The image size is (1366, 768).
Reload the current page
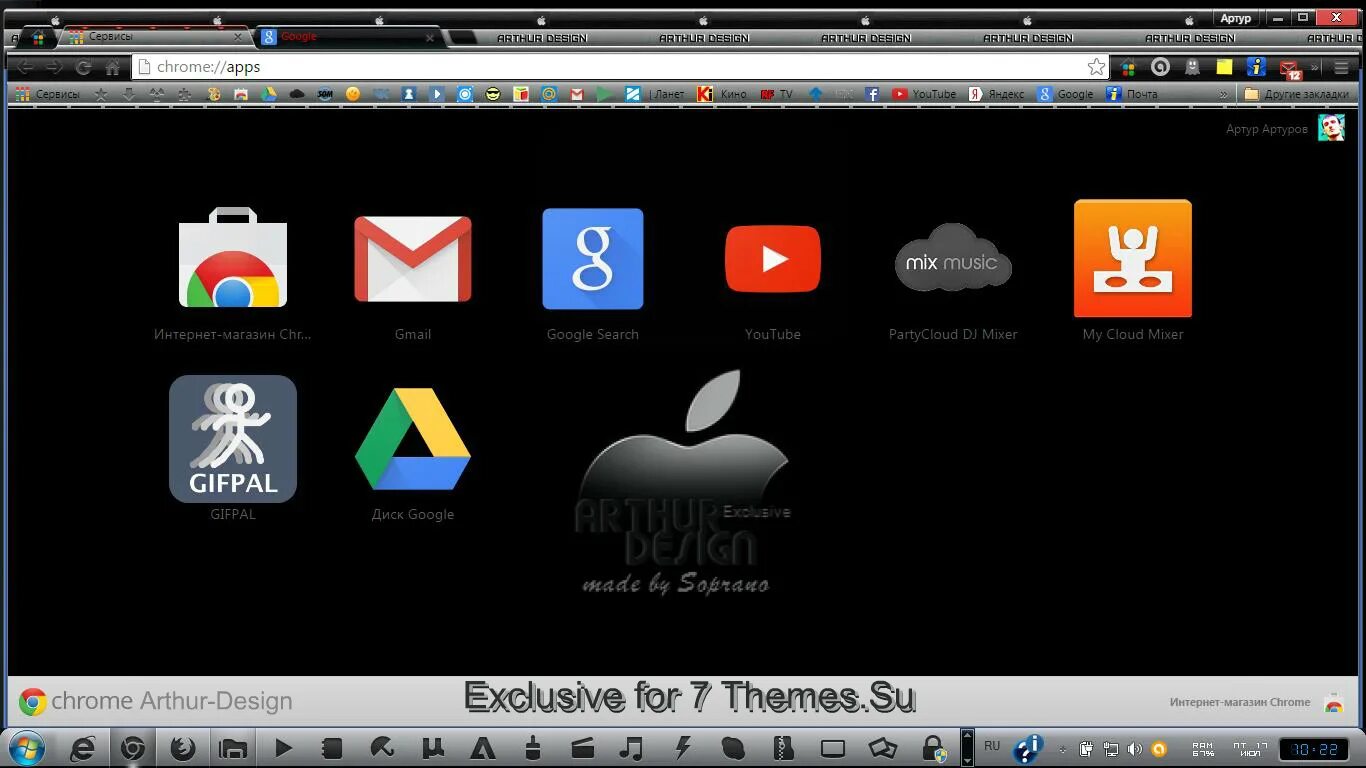84,67
